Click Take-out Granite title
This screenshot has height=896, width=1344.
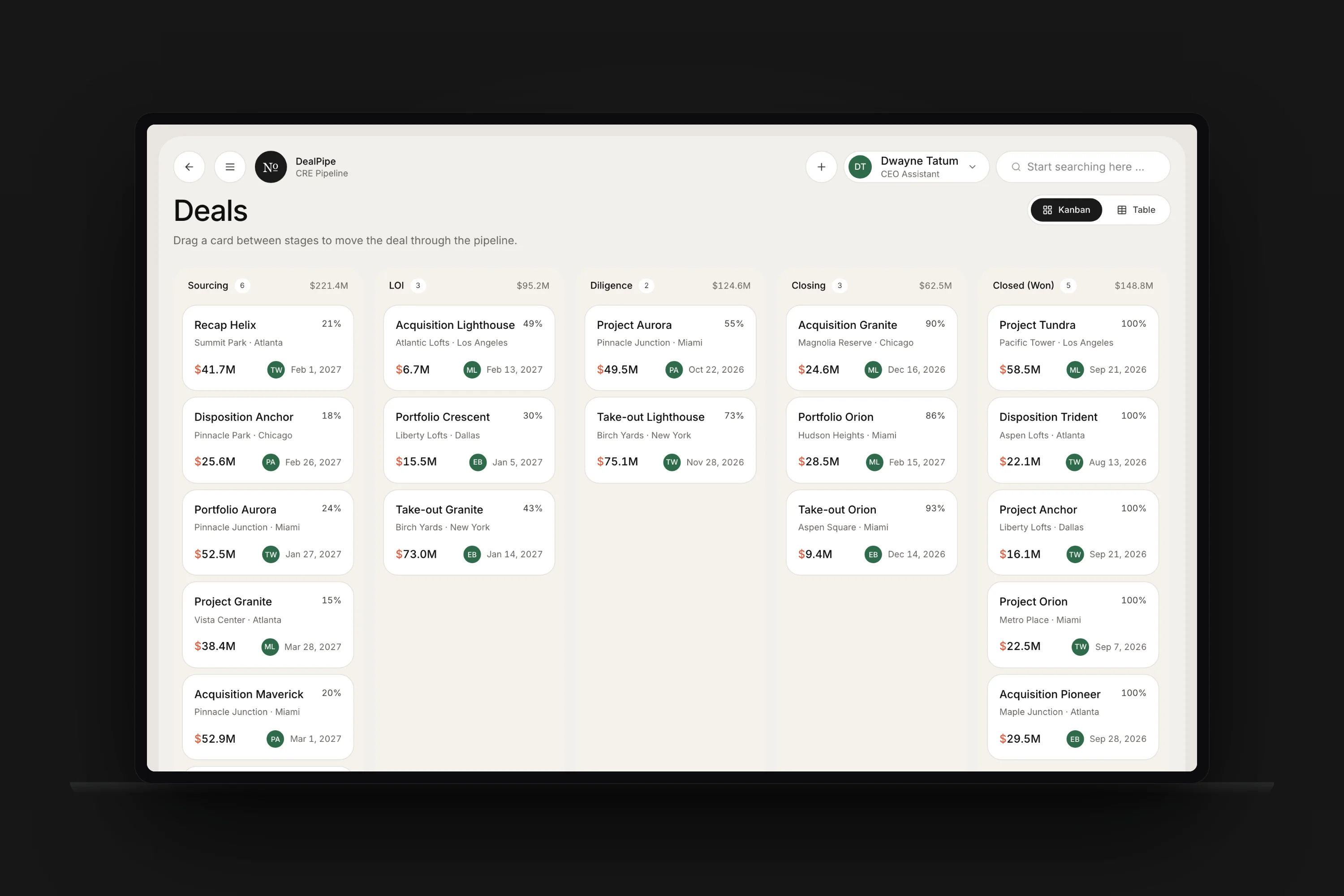point(439,509)
